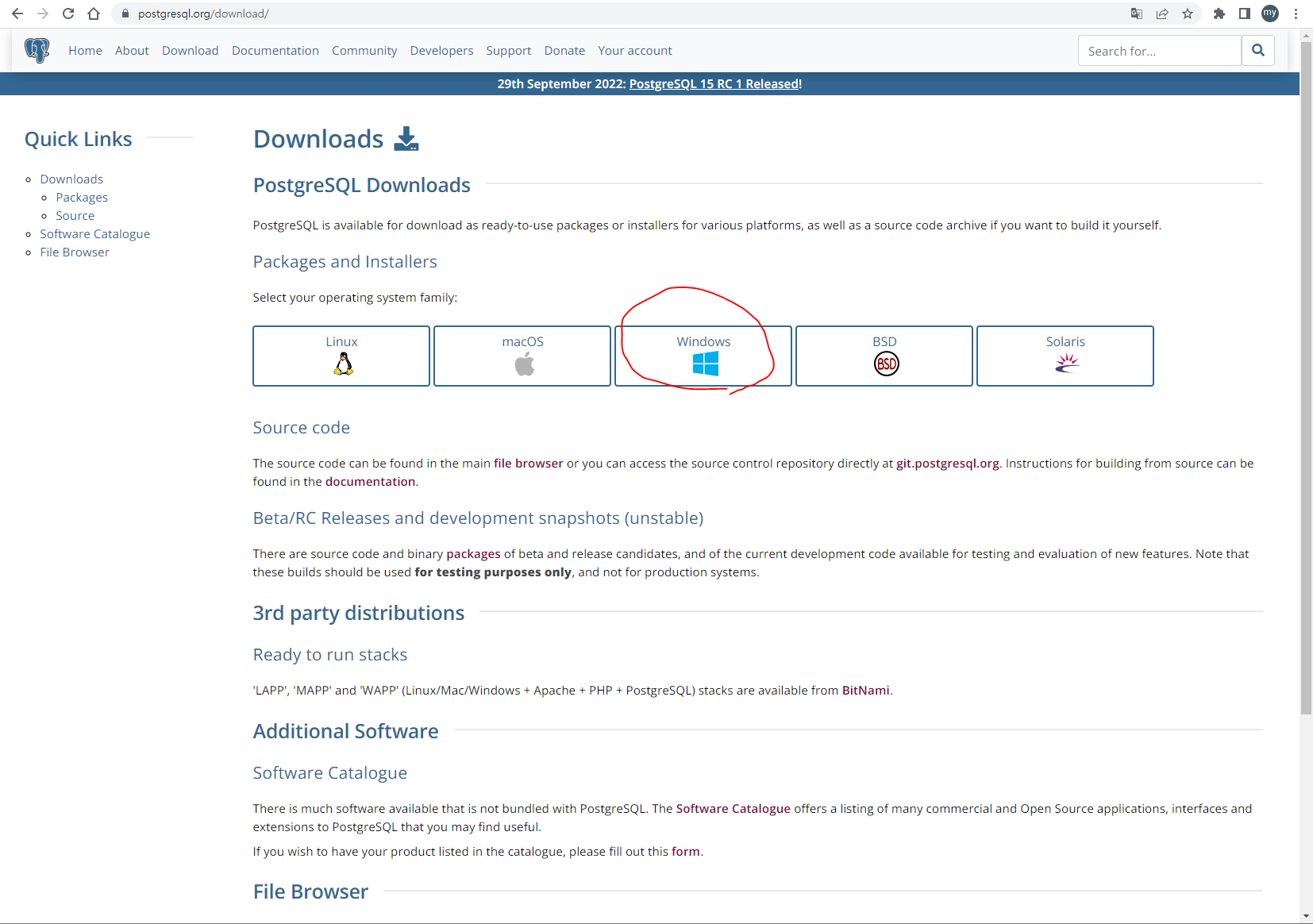The image size is (1313, 924).
Task: Click the PostgreSQL Downloads heading
Action: [x=361, y=185]
